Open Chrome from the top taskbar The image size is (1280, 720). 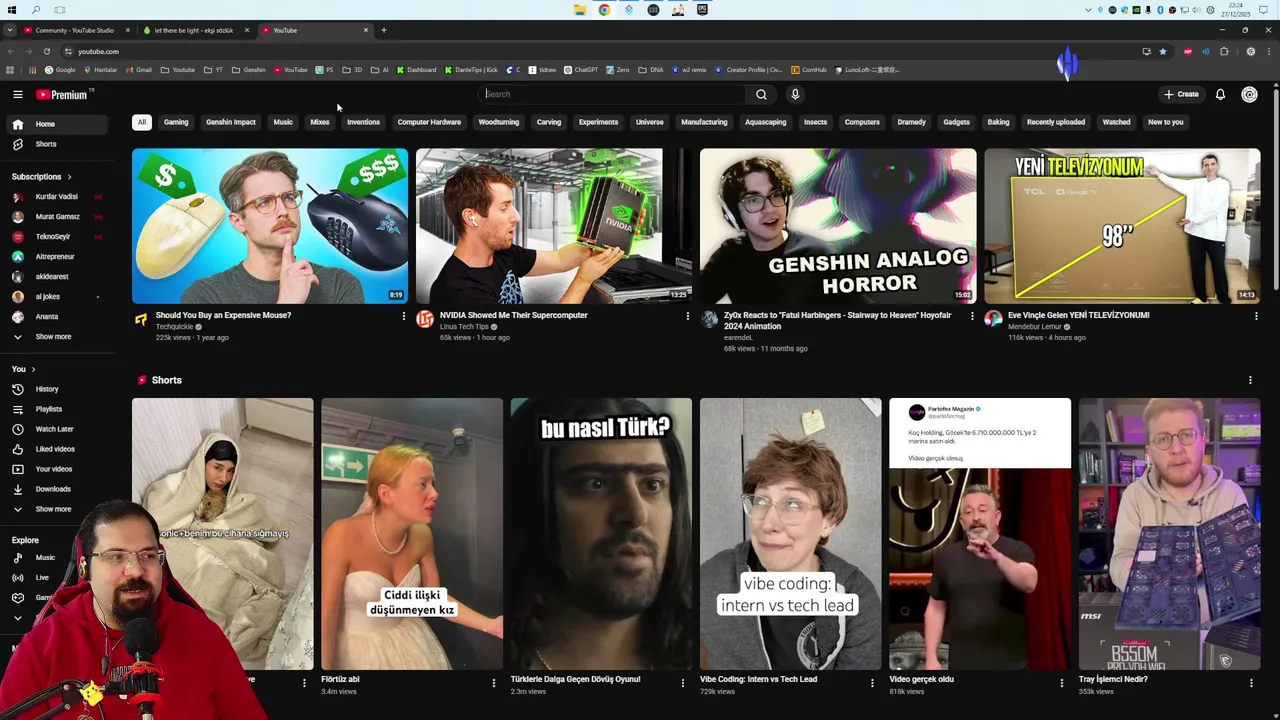(x=604, y=10)
